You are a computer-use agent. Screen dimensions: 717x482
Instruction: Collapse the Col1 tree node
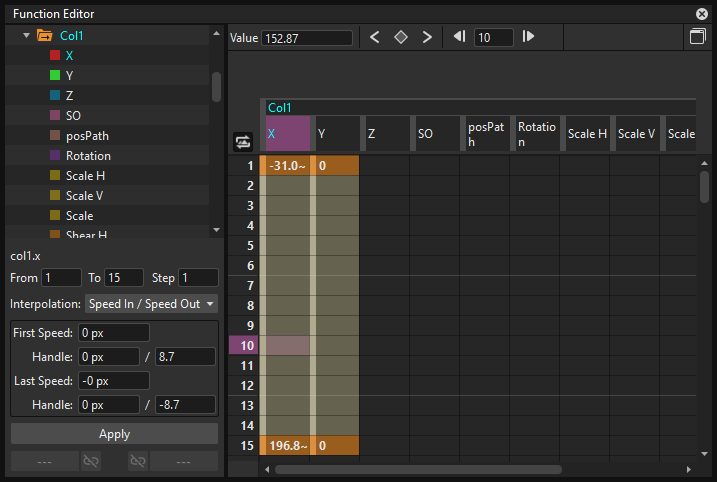(x=27, y=35)
